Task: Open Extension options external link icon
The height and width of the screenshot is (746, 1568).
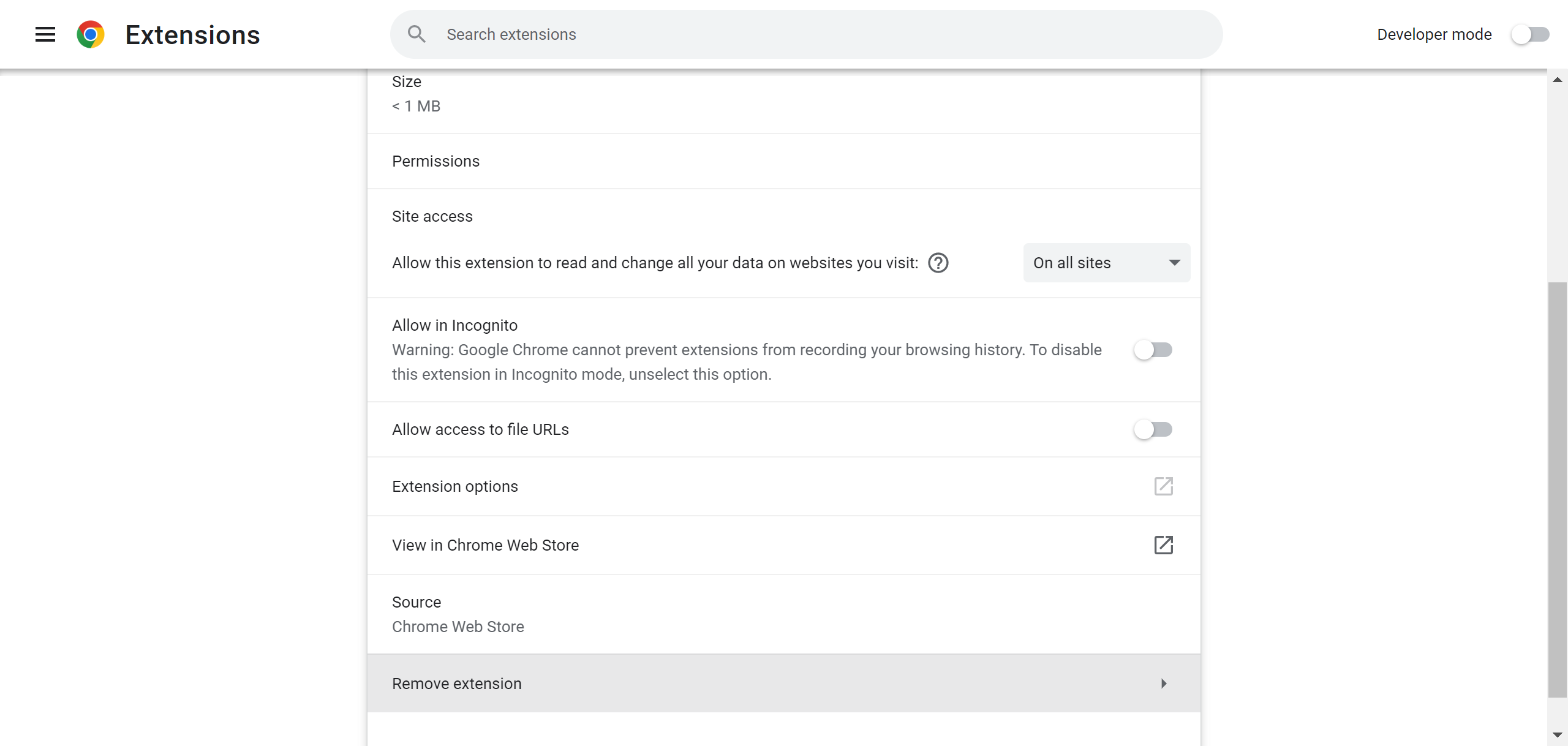Action: pos(1164,486)
